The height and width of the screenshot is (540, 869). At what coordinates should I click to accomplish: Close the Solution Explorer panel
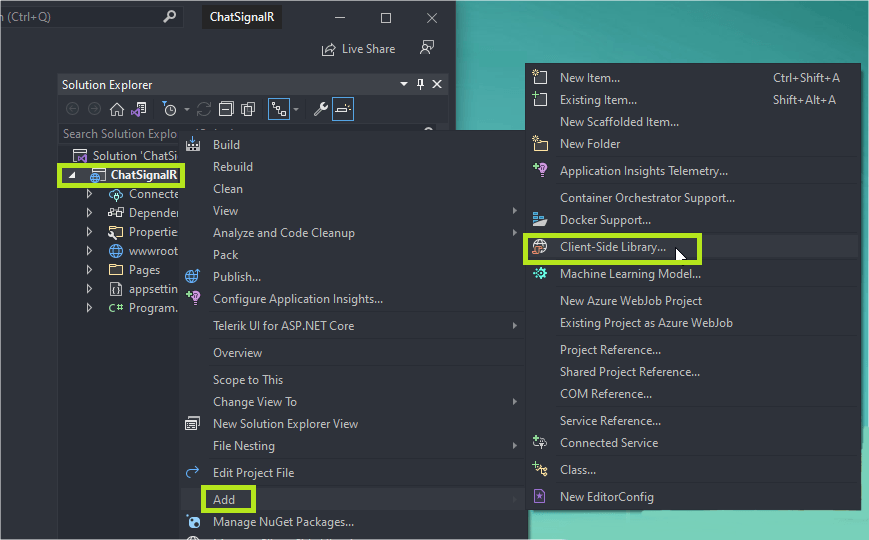click(437, 84)
